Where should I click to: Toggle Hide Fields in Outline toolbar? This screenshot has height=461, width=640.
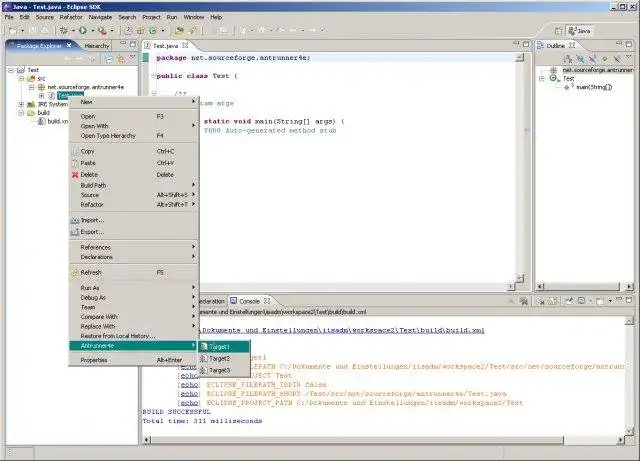click(x=580, y=59)
